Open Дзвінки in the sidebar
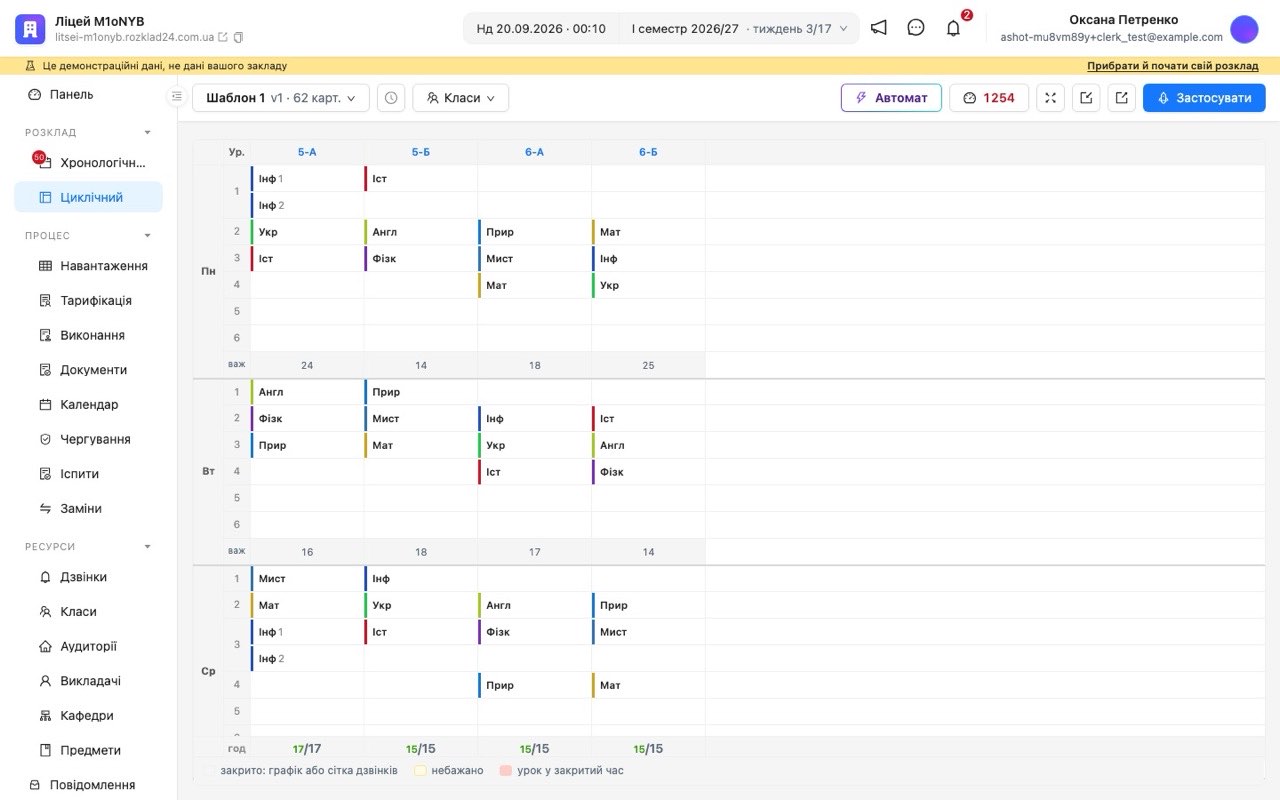Screen dimensions: 1280x800 pyautogui.click(x=88, y=577)
